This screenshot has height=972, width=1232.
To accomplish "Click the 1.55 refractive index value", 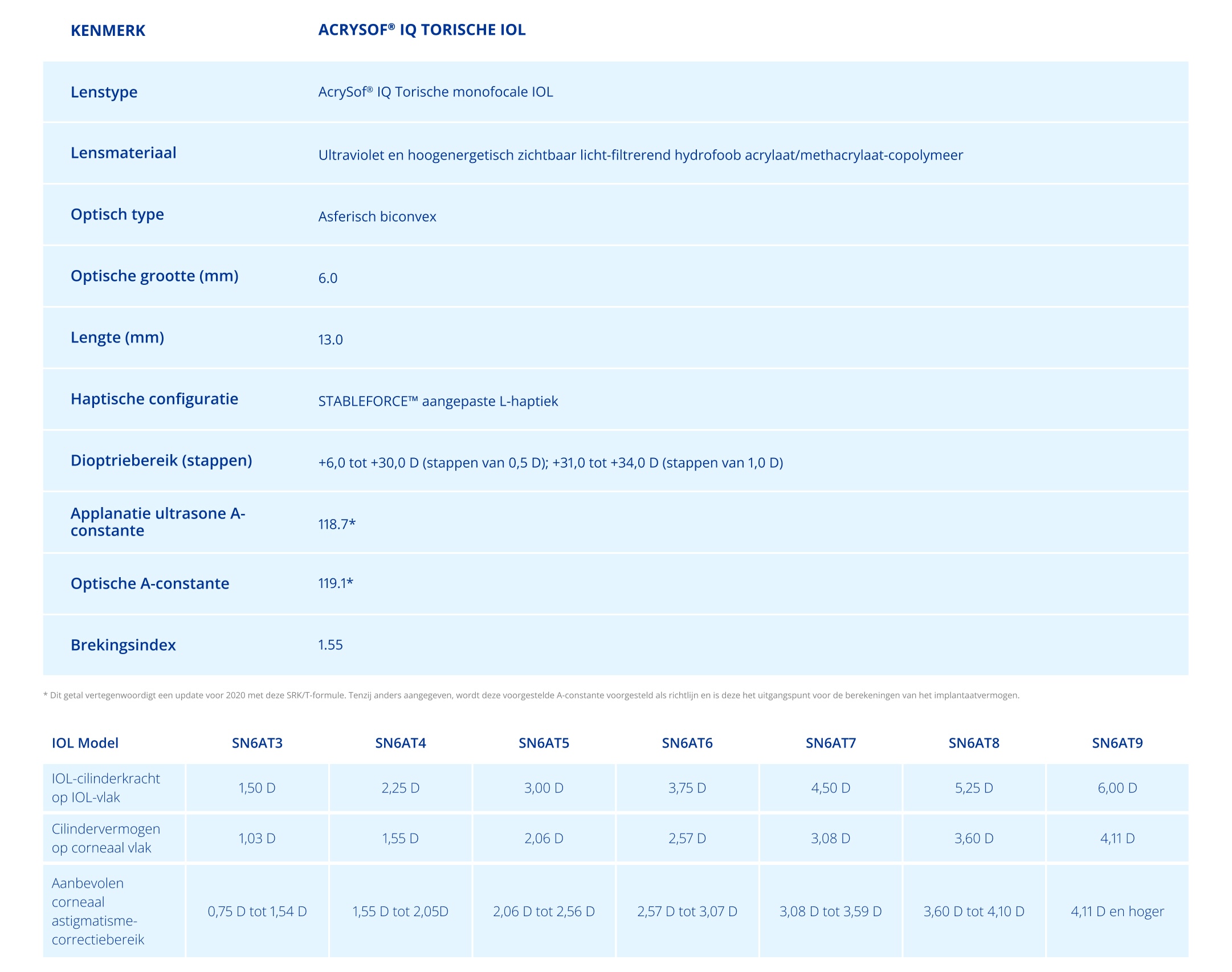I will [331, 645].
